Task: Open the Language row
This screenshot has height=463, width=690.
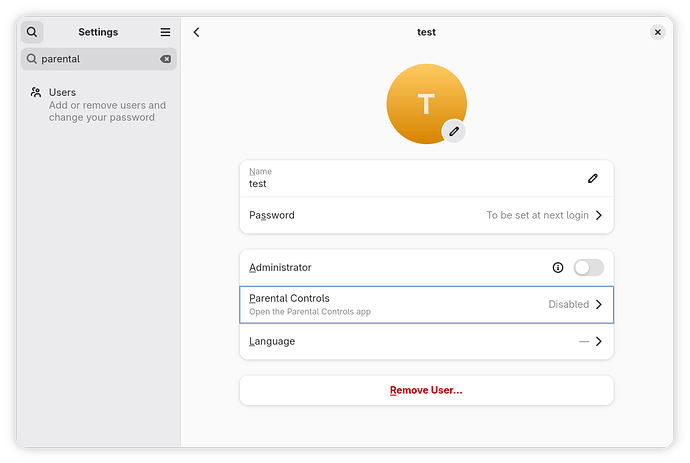Action: click(x=426, y=342)
